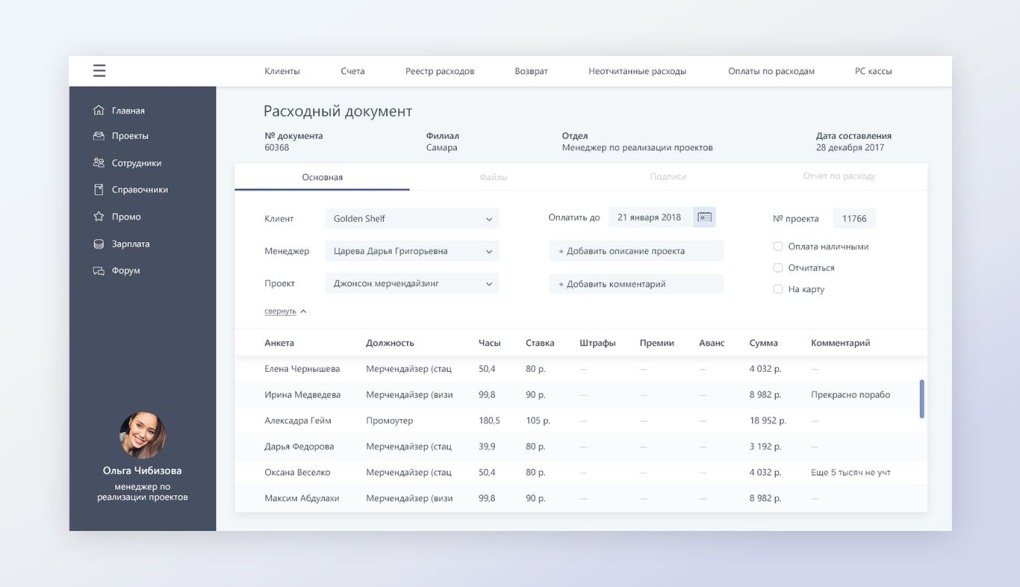Open the calendar icon beside Оплатить до
This screenshot has width=1020, height=587.
705,217
